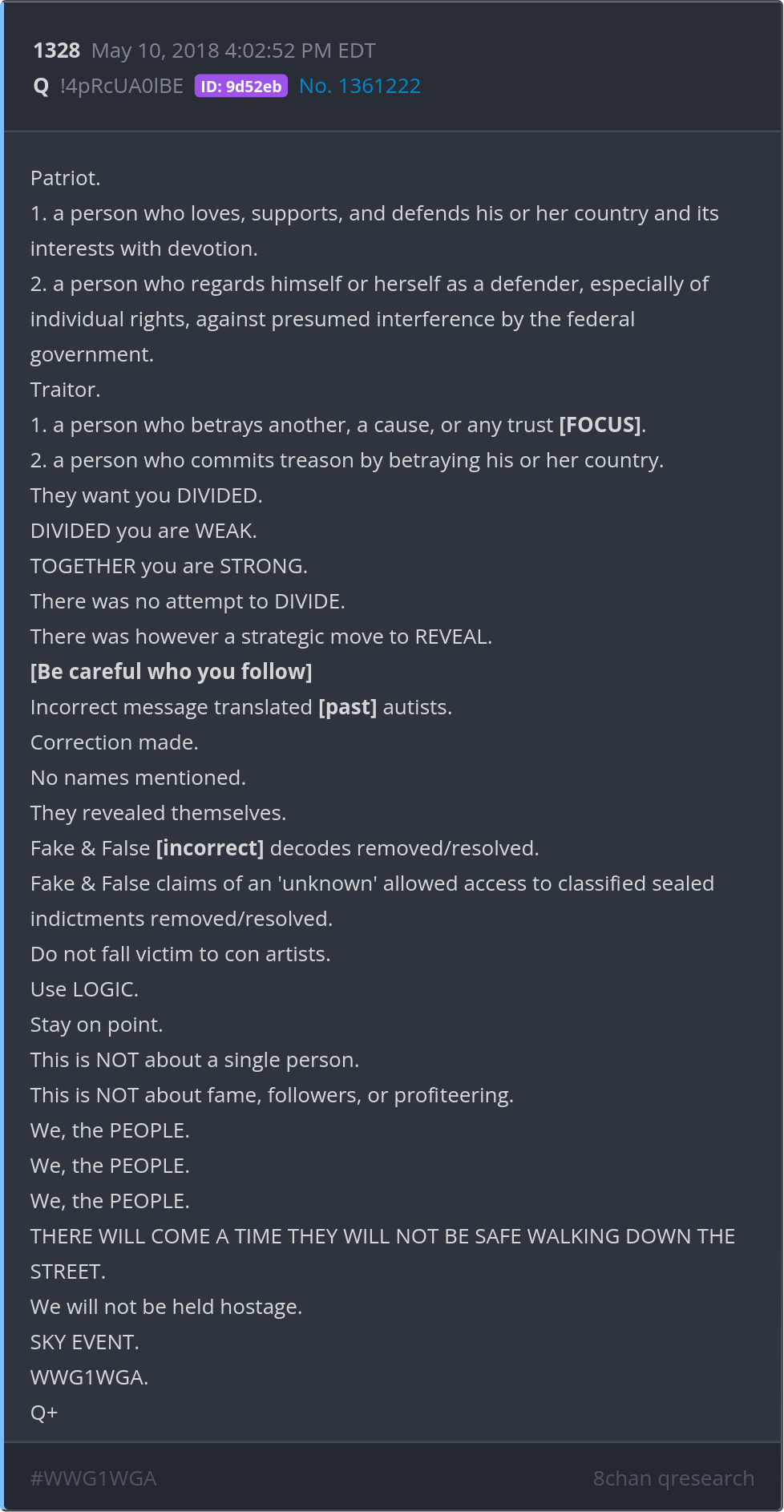Click the purple ID: 9d52eb badge
The height and width of the screenshot is (1512, 784).
(240, 87)
